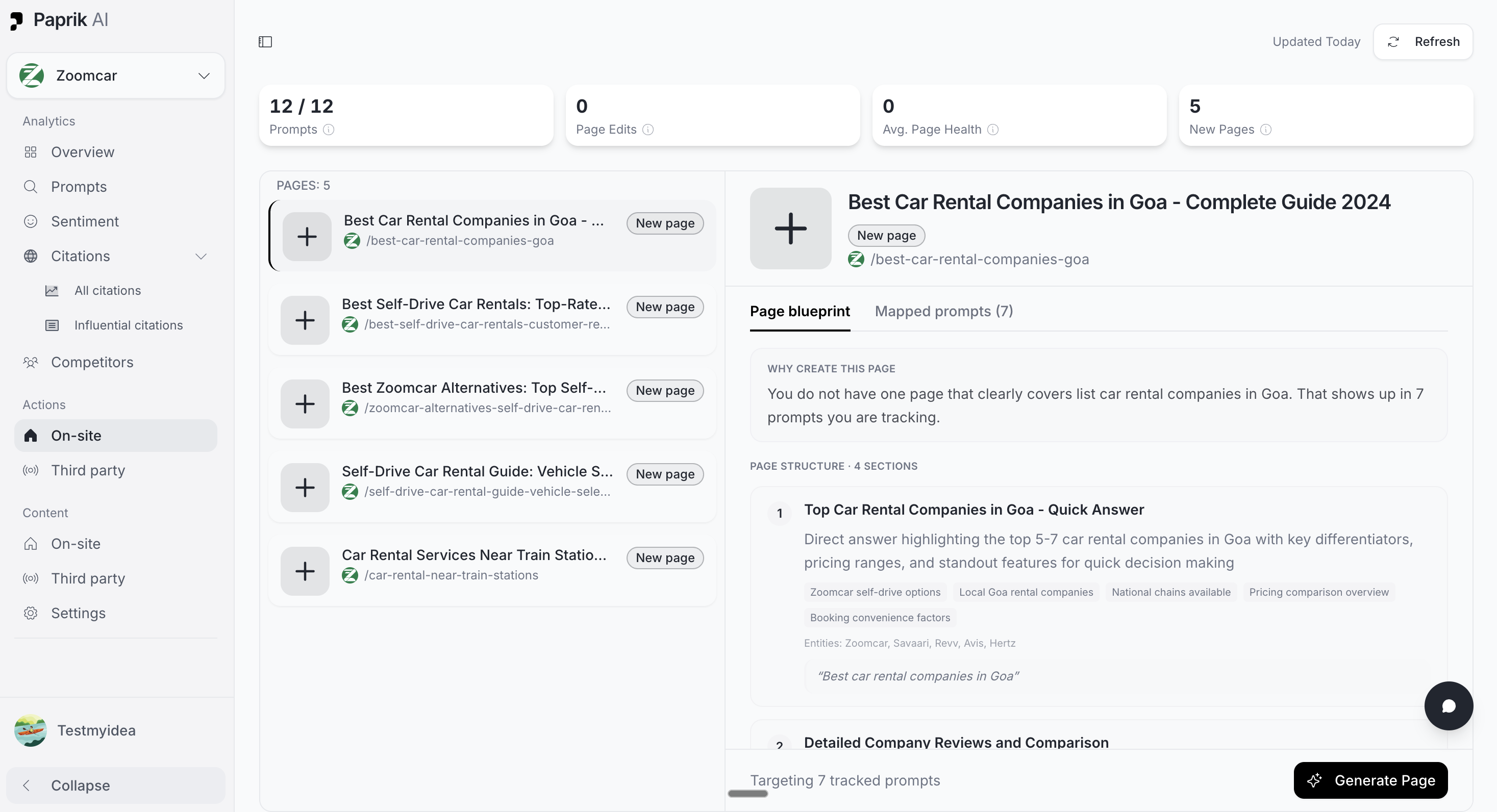The height and width of the screenshot is (812, 1497).
Task: Click the Influential citations list icon
Action: pos(53,326)
